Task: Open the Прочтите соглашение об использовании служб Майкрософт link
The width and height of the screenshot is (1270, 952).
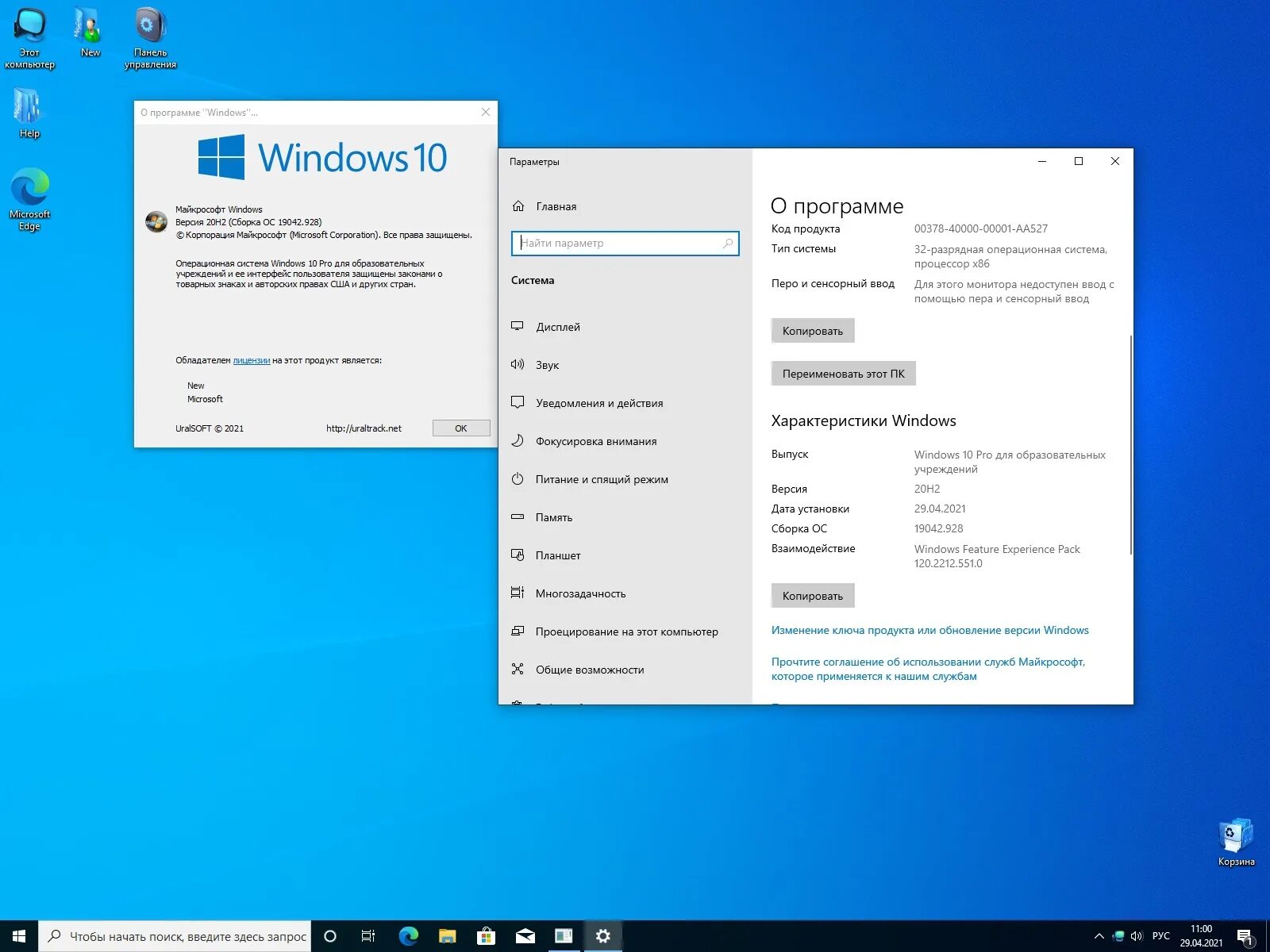Action: tap(929, 669)
